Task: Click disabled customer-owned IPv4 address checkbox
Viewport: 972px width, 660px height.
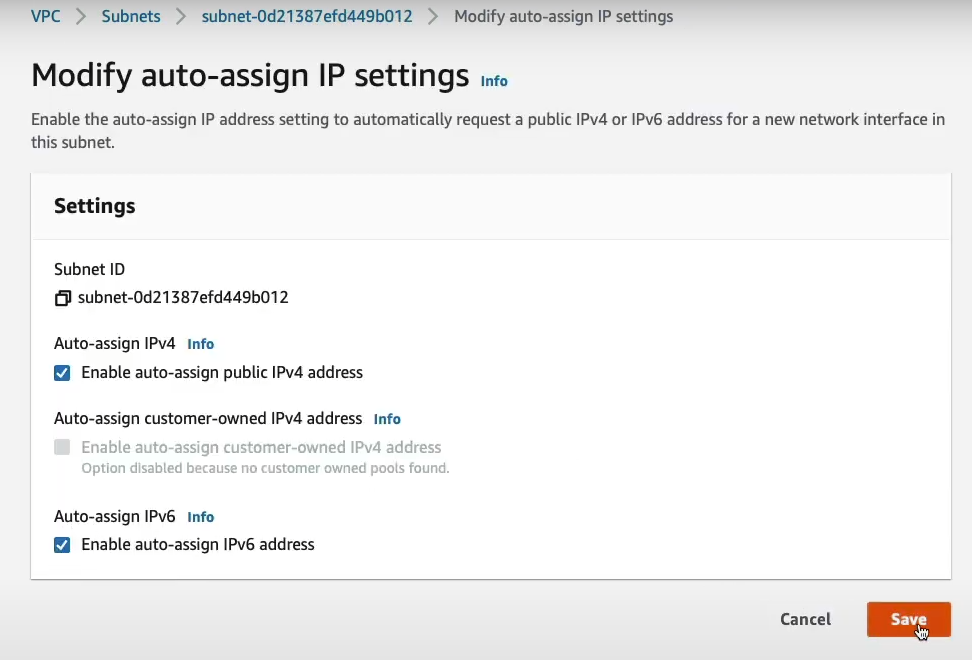Action: 62,447
